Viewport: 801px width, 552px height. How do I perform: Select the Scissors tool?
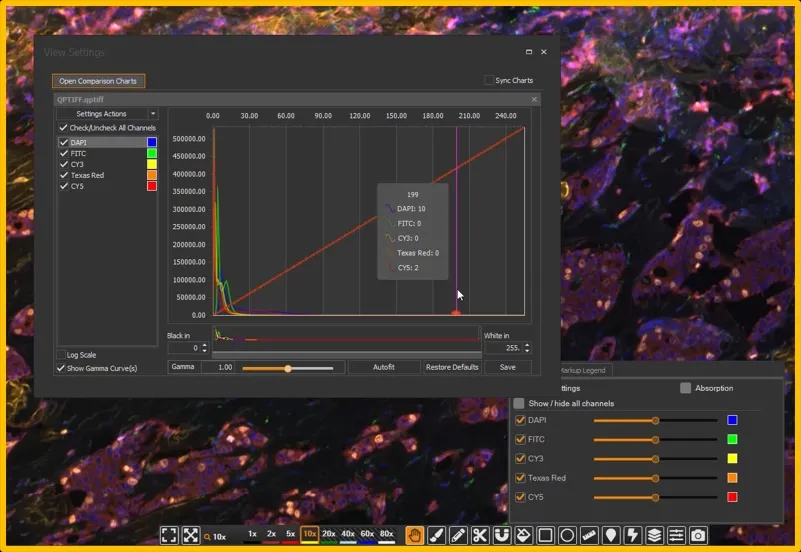[x=480, y=535]
